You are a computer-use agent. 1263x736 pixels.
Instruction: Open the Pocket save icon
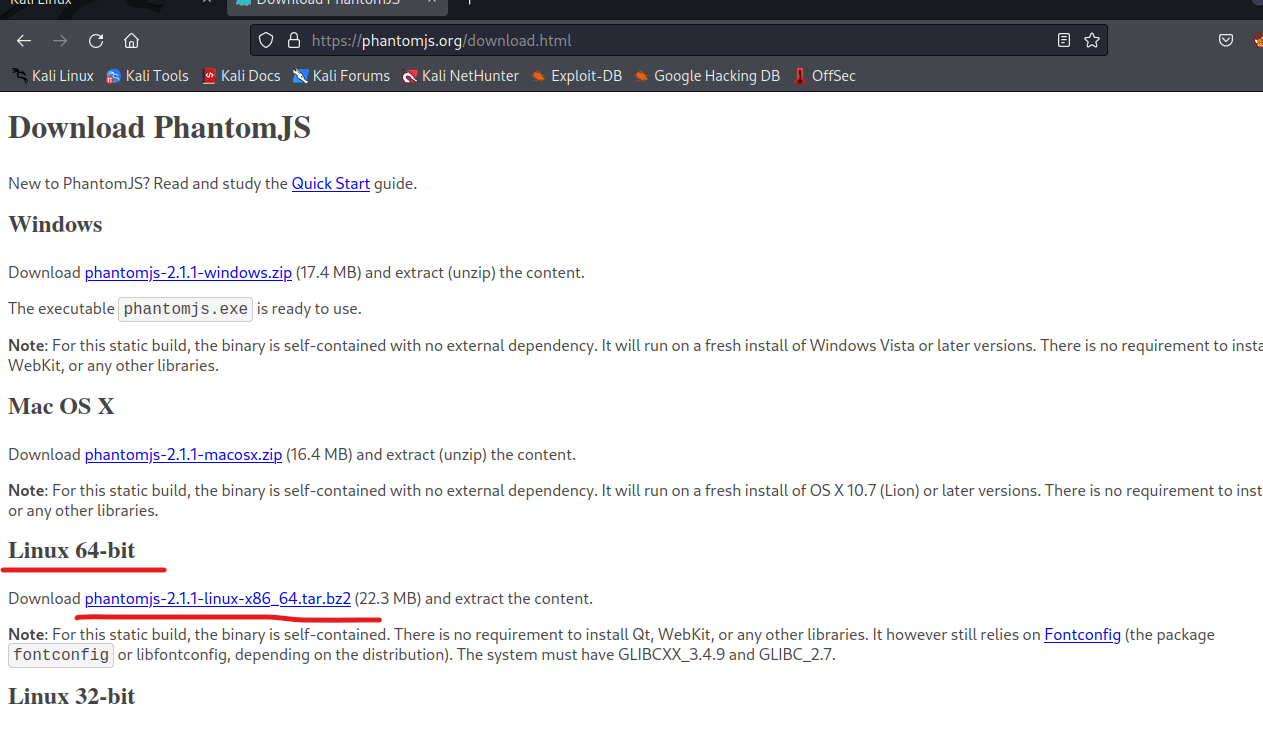[1226, 41]
